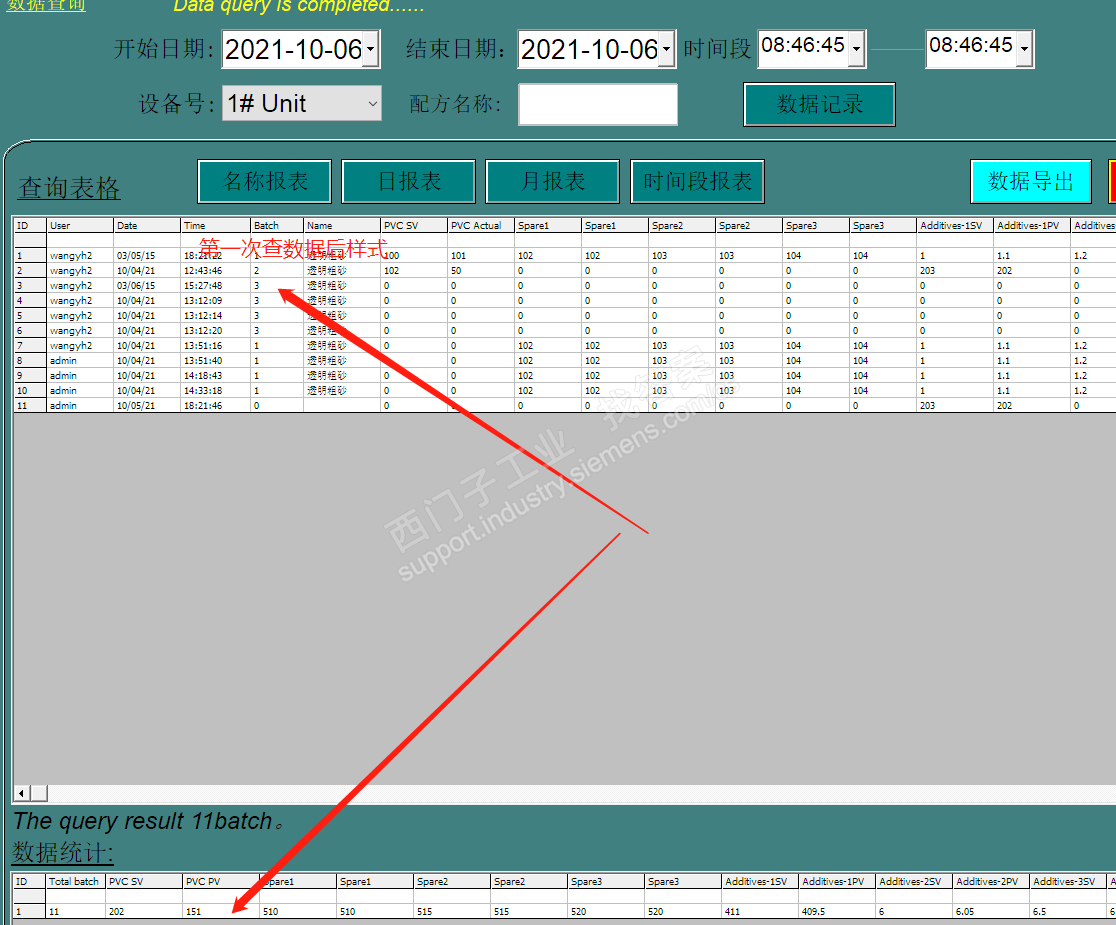This screenshot has width=1116, height=925.
Task: Open the 月报表 monthly report
Action: pyautogui.click(x=552, y=181)
